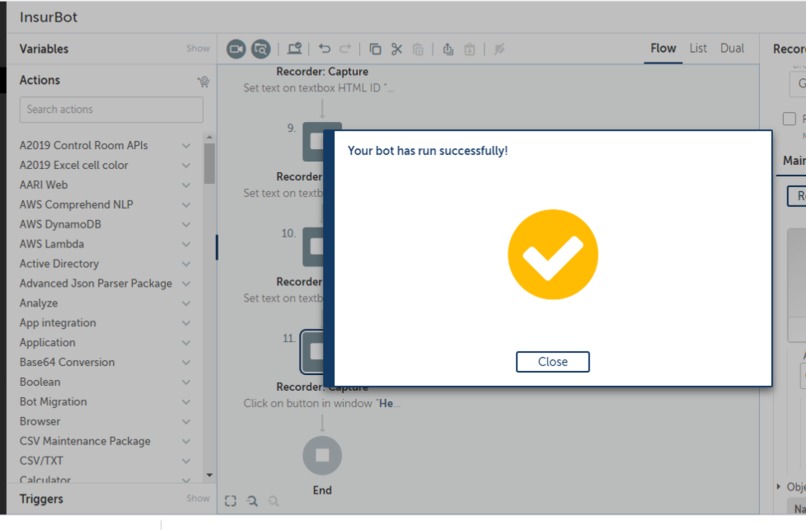This screenshot has height=530, width=806.
Task: Expand the Active Directory chevron
Action: point(186,264)
